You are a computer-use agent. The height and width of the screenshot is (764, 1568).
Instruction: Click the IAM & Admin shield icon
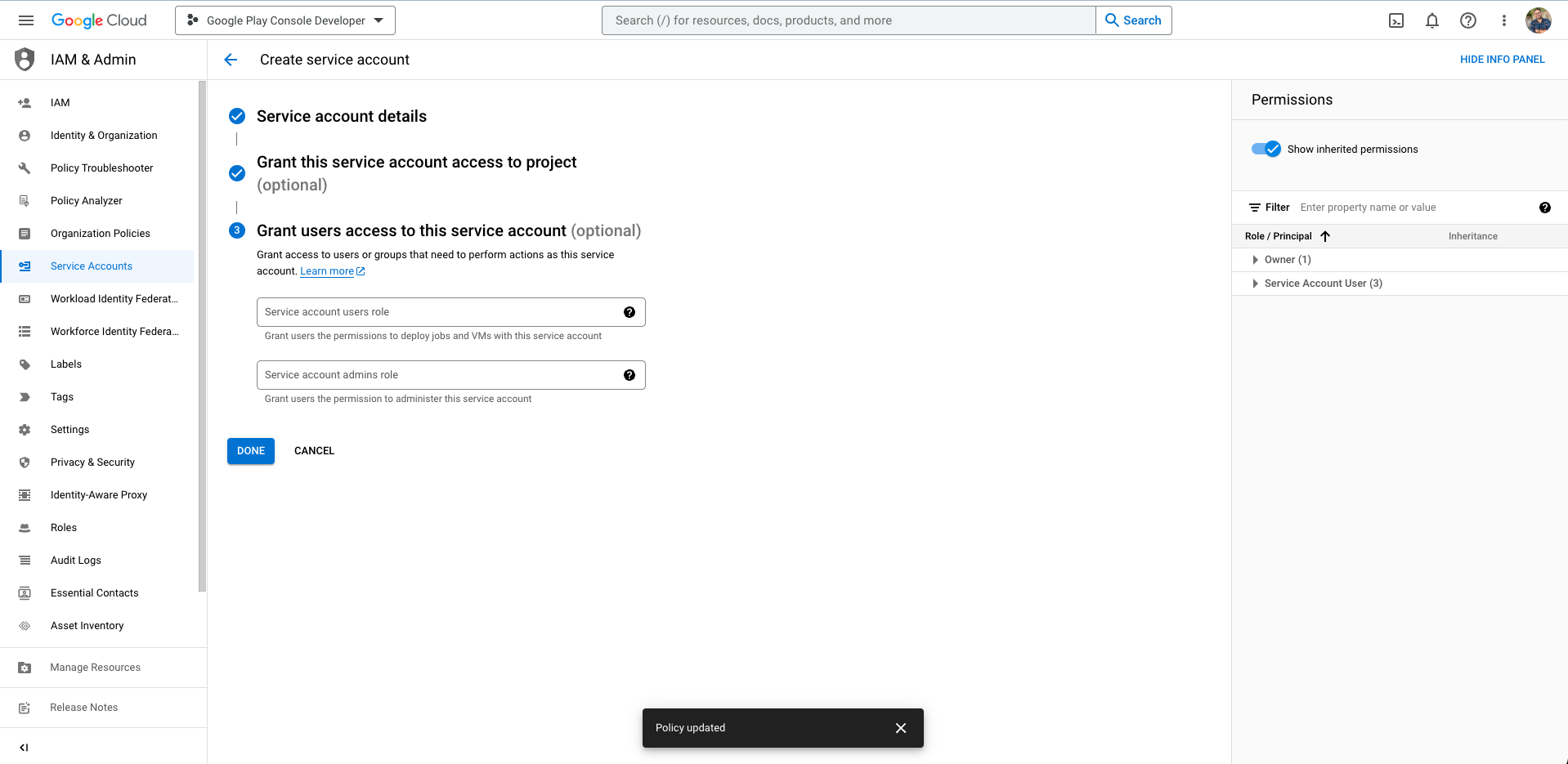[25, 60]
